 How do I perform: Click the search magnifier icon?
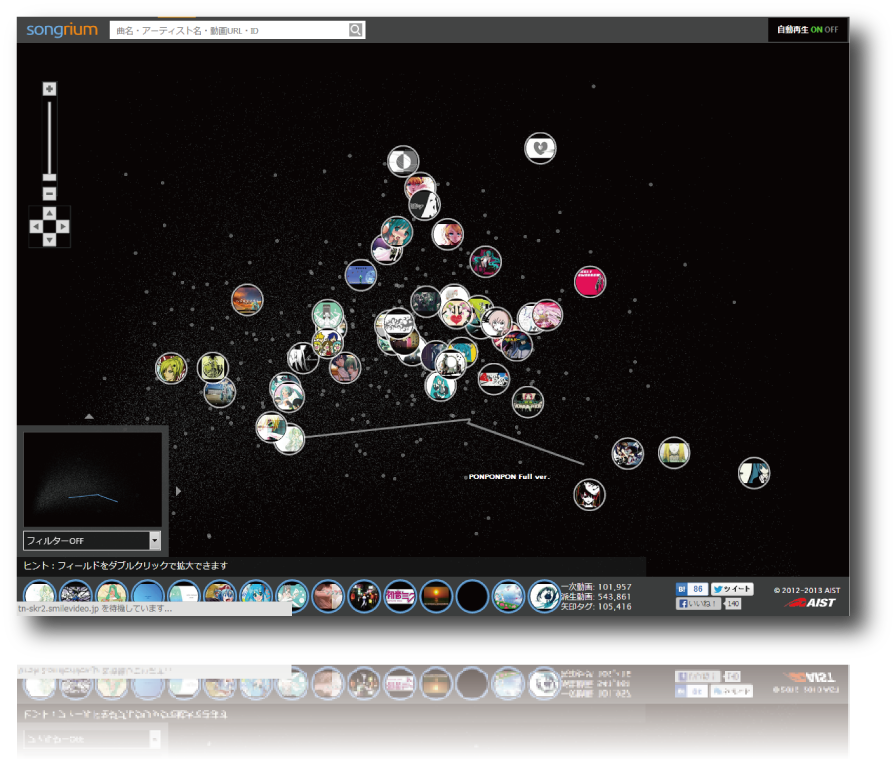pos(356,31)
